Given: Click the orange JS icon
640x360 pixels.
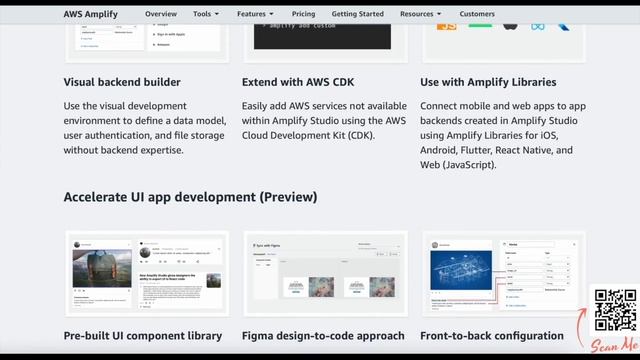Looking at the screenshot, I should 446,27.
